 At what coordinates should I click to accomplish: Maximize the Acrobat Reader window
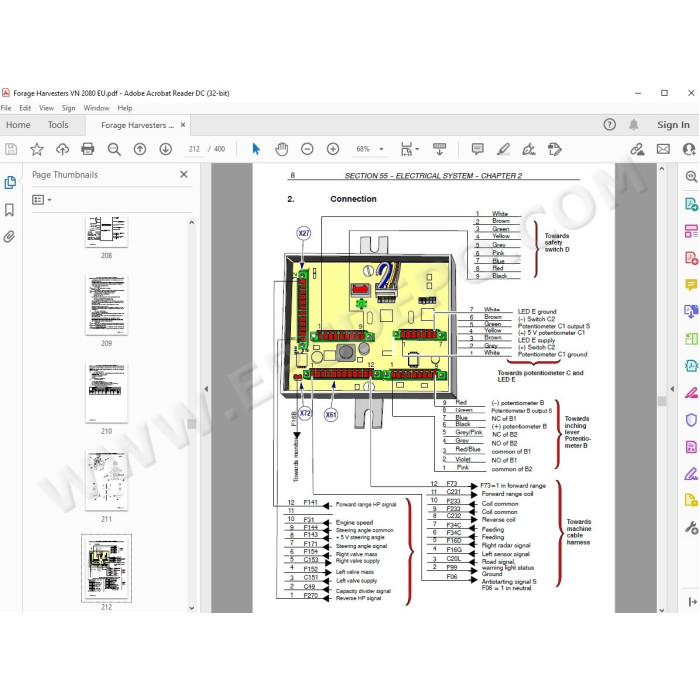click(x=664, y=93)
